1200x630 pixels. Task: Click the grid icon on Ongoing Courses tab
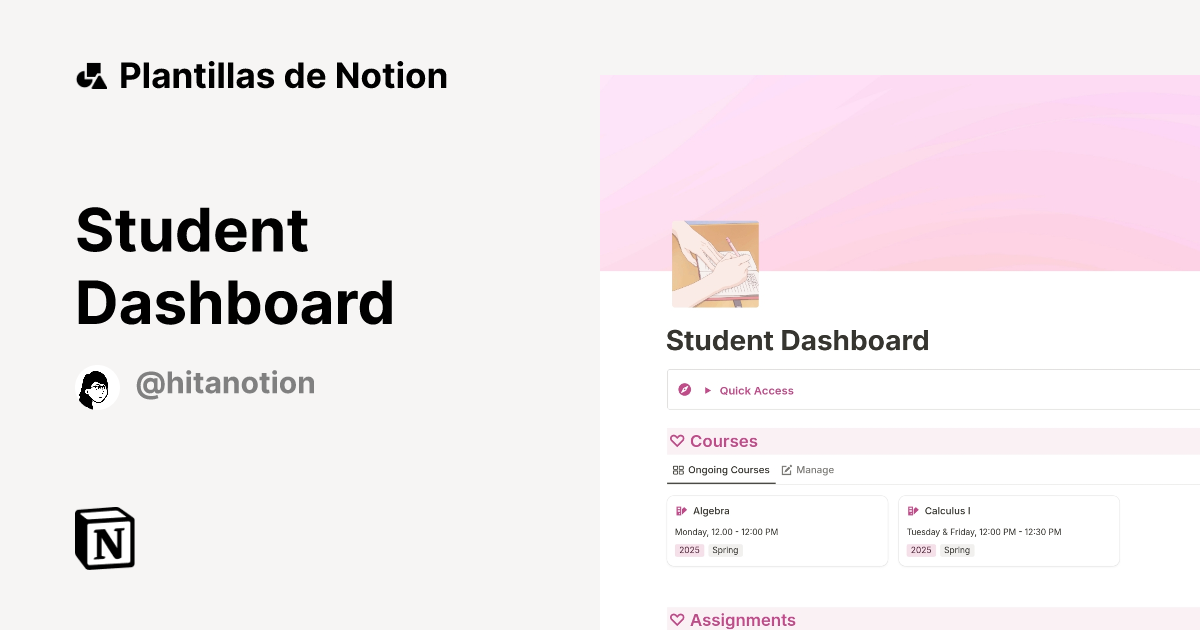coord(678,470)
